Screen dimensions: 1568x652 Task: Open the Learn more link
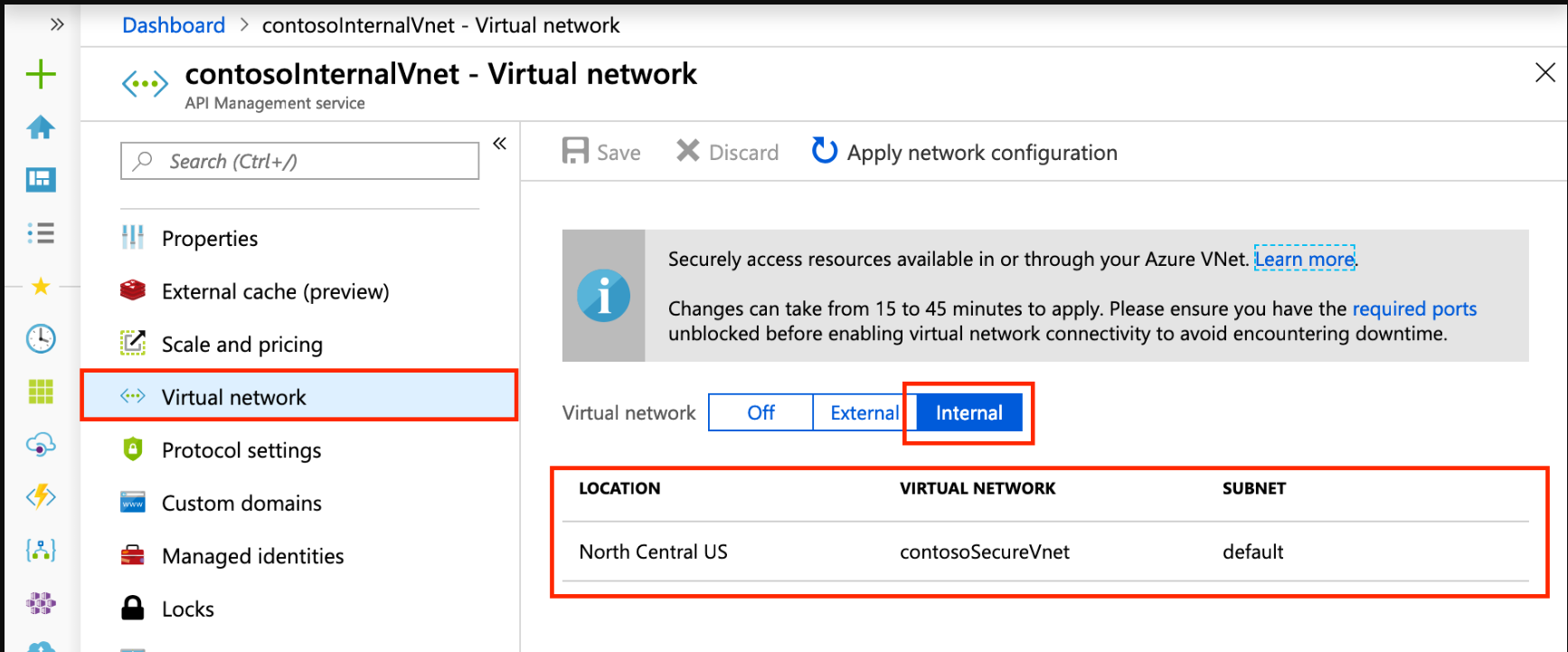pos(1304,259)
